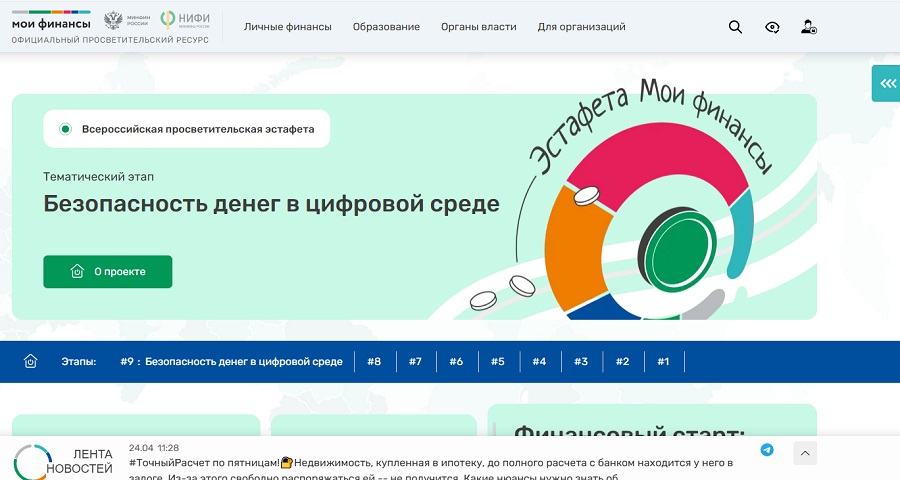Open the Личные финансы menu

click(x=288, y=27)
